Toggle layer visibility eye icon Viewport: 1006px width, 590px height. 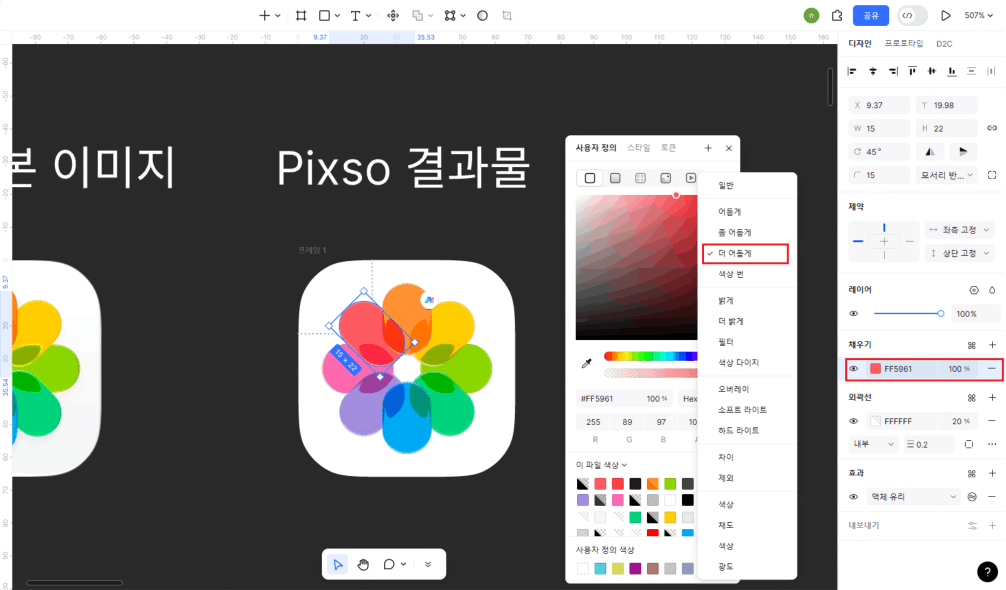853,314
